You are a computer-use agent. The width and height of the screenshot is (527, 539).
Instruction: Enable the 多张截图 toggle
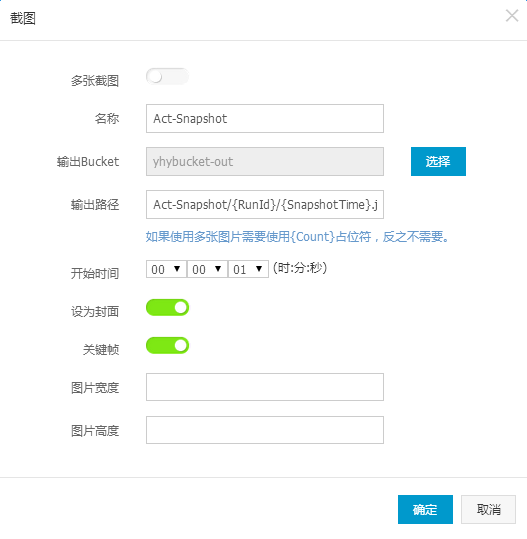click(167, 77)
